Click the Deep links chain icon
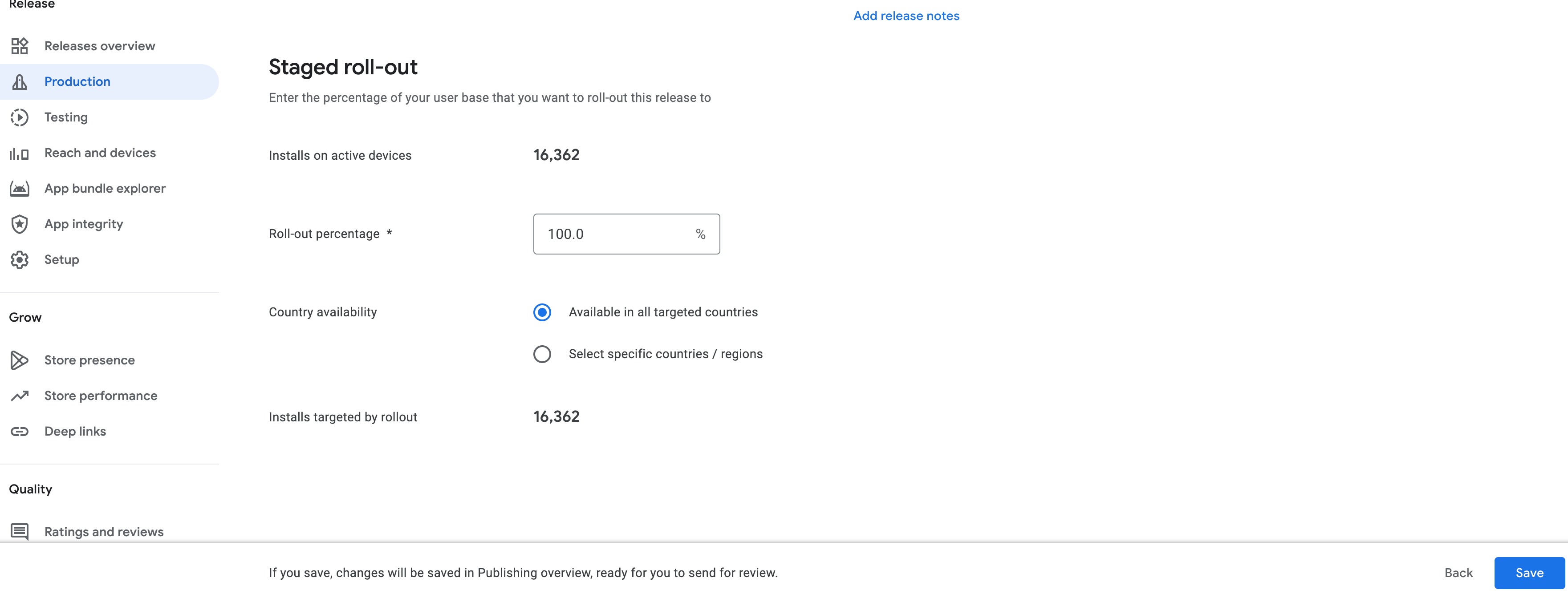 click(20, 431)
